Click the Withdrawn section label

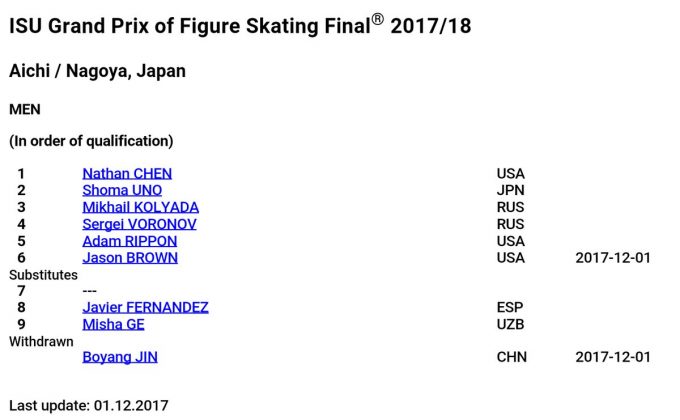41,341
